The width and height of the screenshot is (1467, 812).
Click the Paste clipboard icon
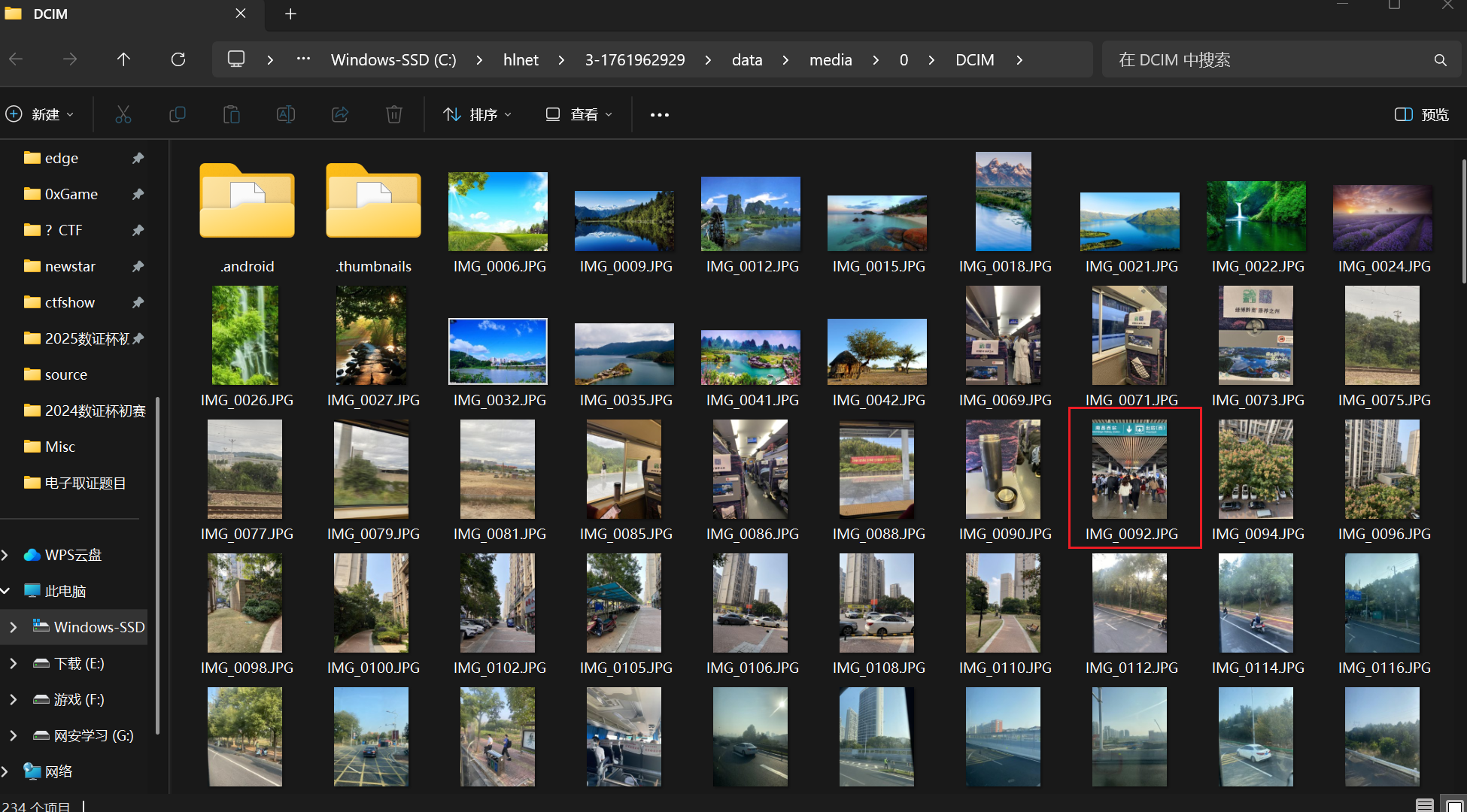pos(232,114)
